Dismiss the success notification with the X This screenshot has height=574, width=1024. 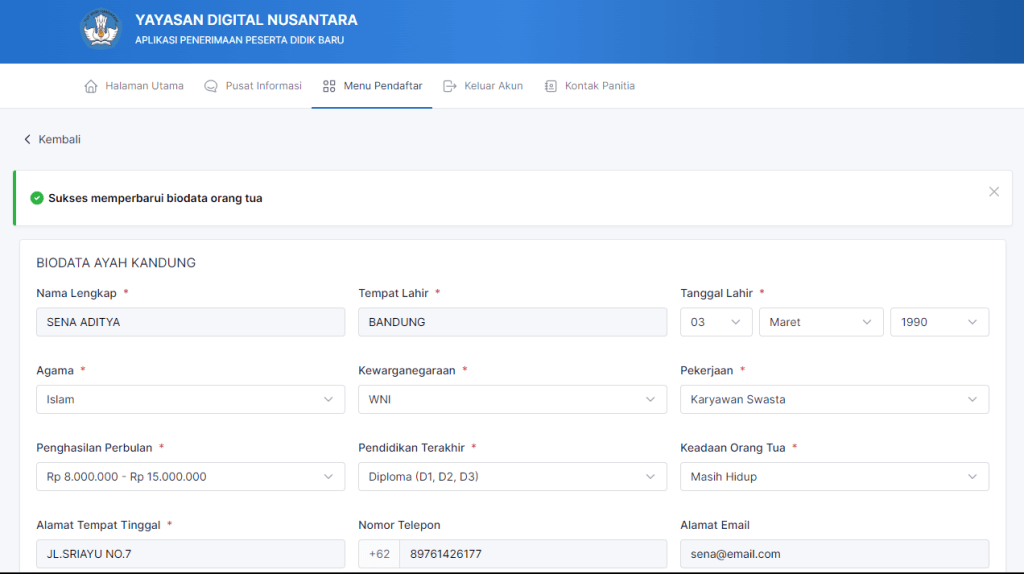point(993,192)
